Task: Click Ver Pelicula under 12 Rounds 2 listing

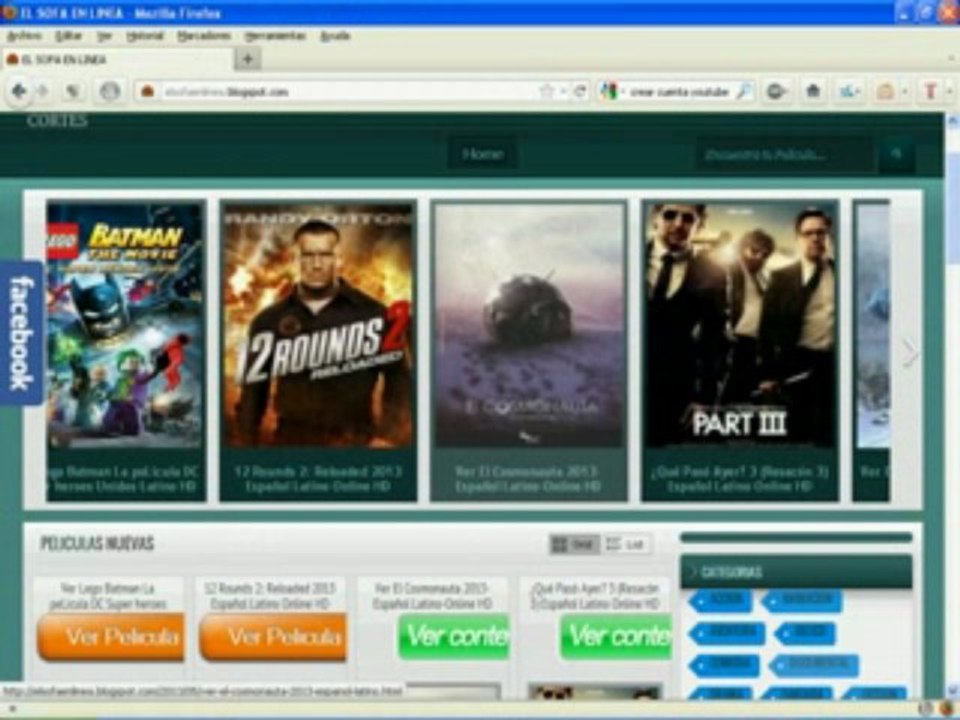Action: [x=273, y=637]
